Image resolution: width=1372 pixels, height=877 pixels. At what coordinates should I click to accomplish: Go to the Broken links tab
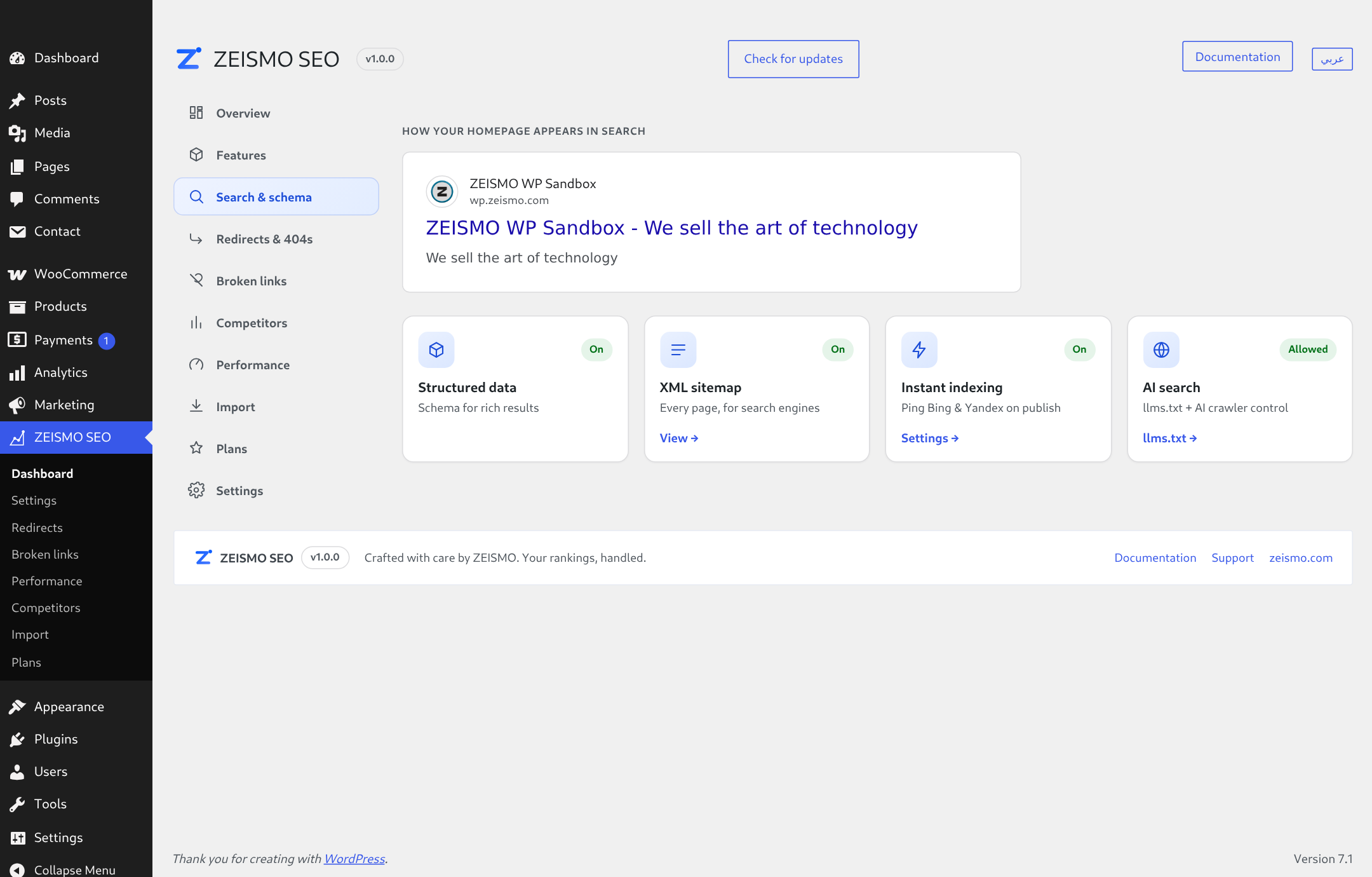(276, 281)
